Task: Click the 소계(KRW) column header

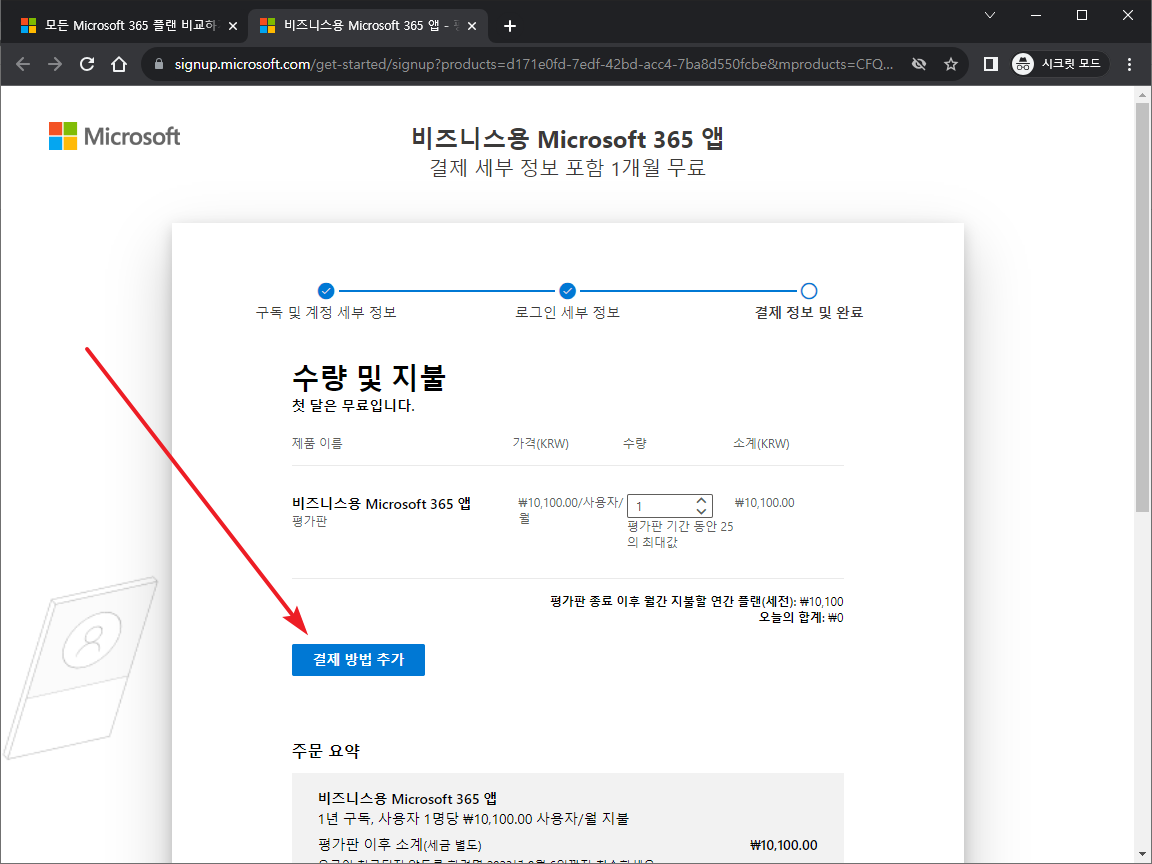Action: click(x=761, y=443)
